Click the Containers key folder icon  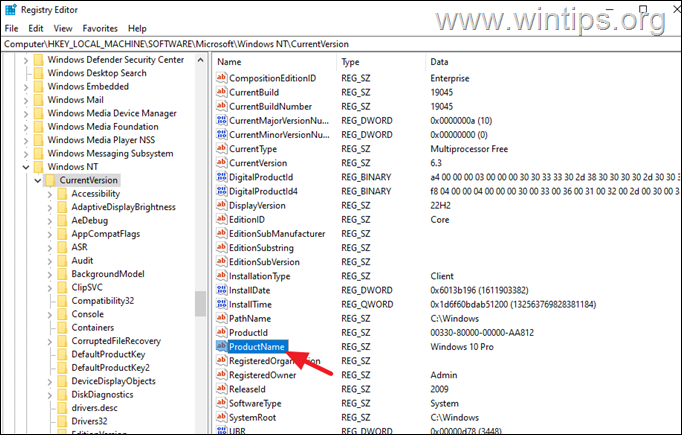pos(63,328)
